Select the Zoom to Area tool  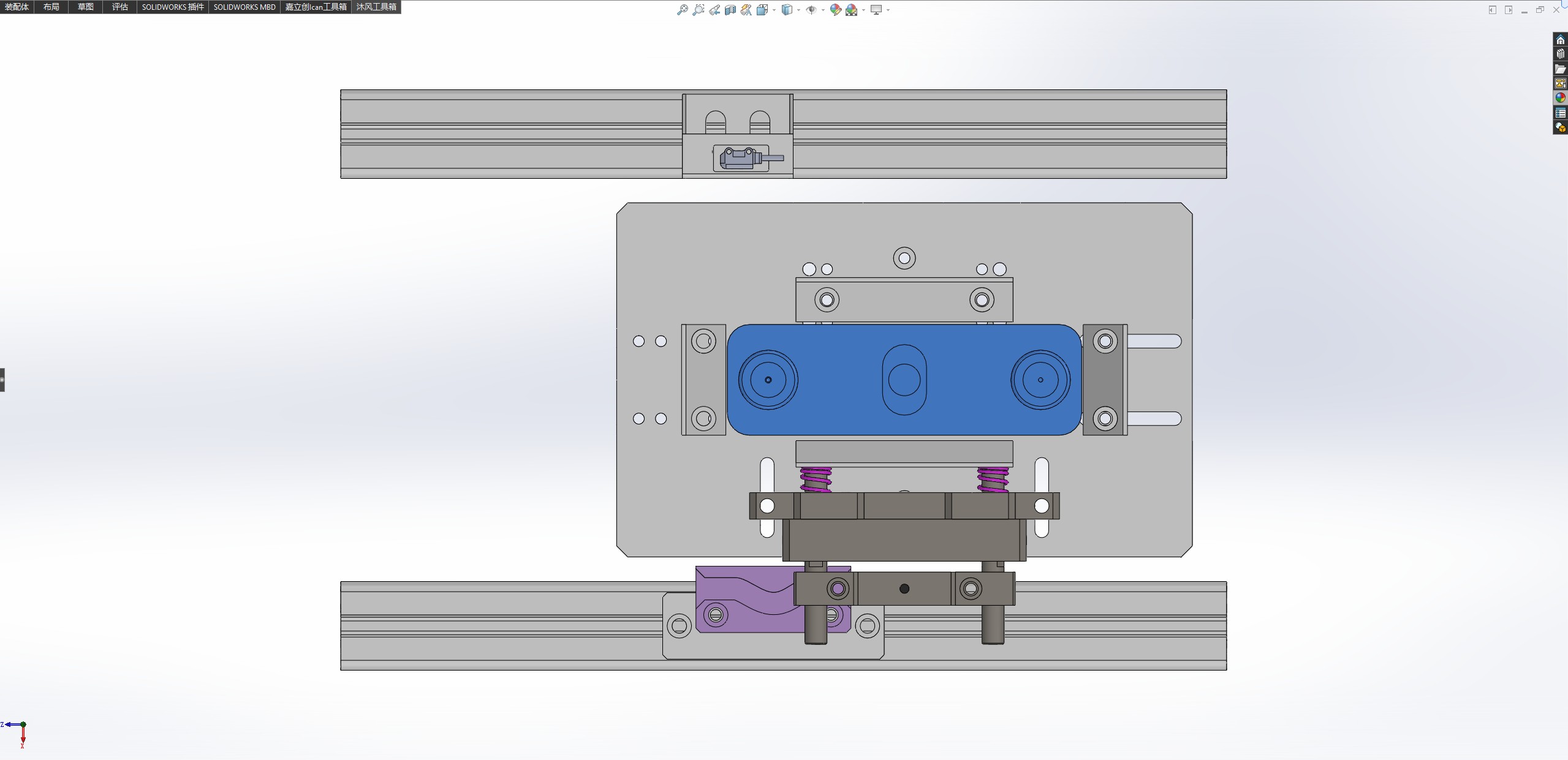pyautogui.click(x=698, y=10)
